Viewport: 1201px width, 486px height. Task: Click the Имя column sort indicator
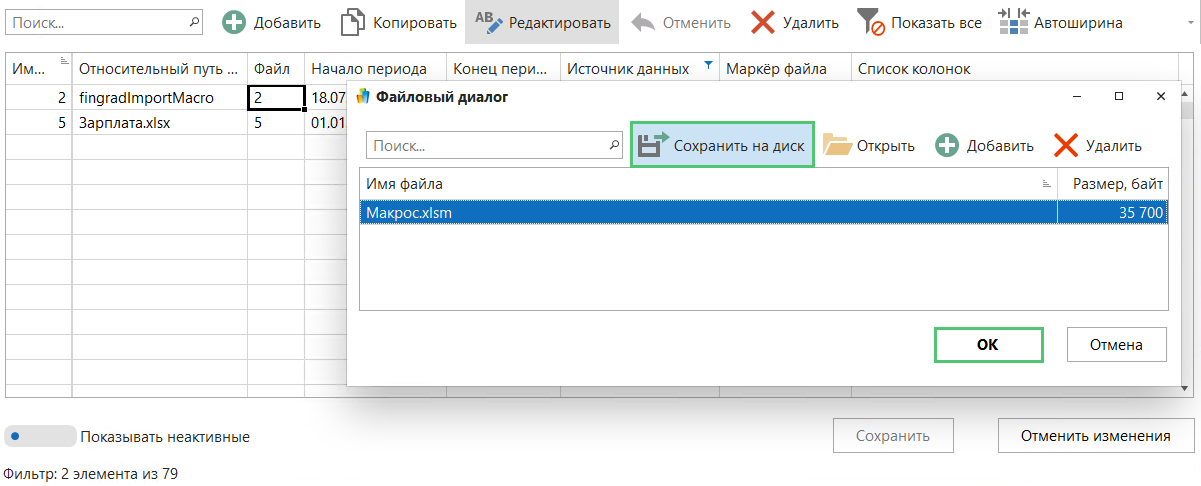coord(65,61)
